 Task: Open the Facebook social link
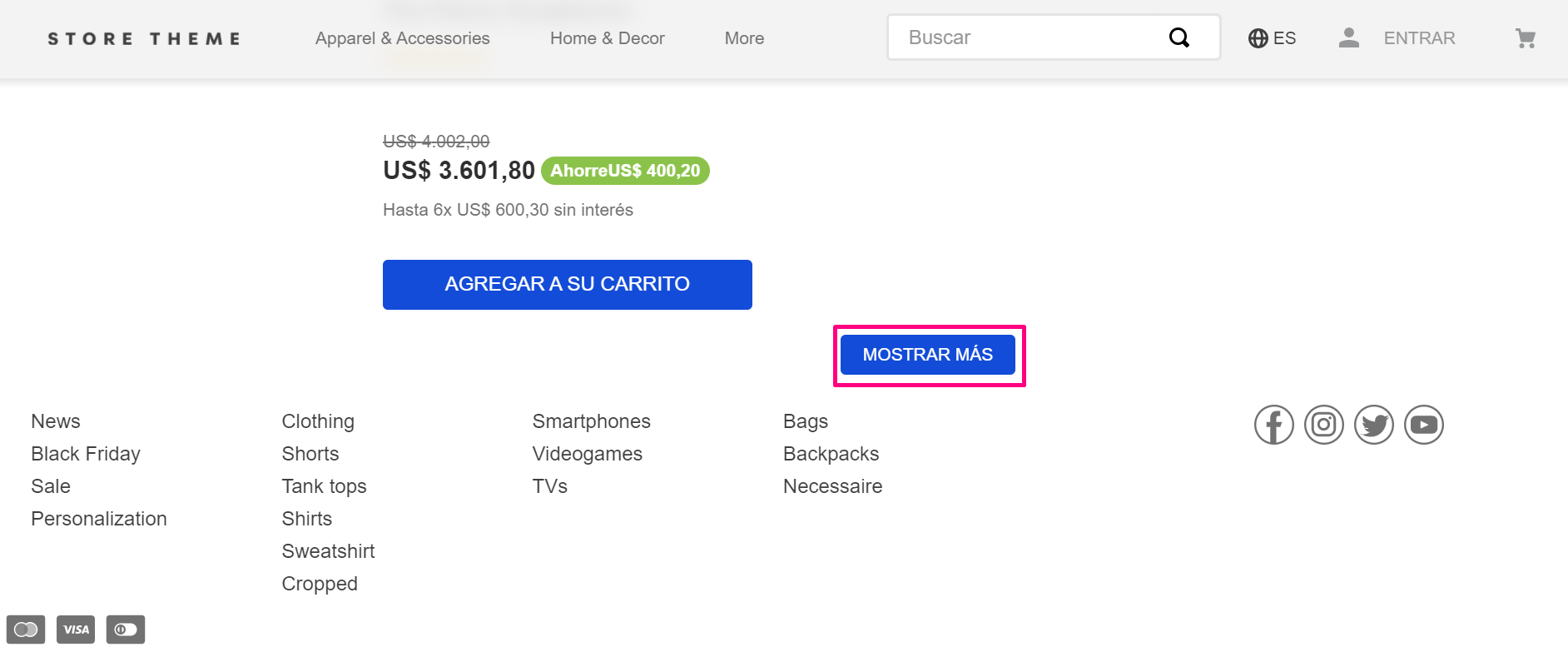[1273, 425]
